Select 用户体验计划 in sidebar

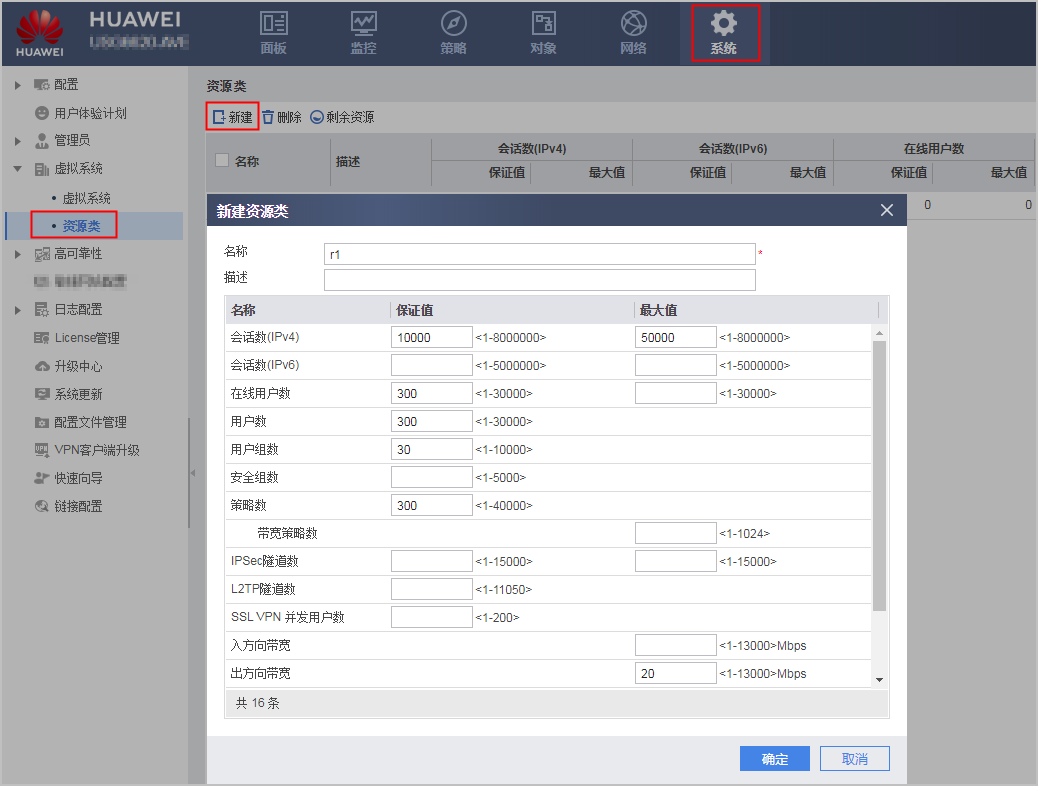(90, 113)
